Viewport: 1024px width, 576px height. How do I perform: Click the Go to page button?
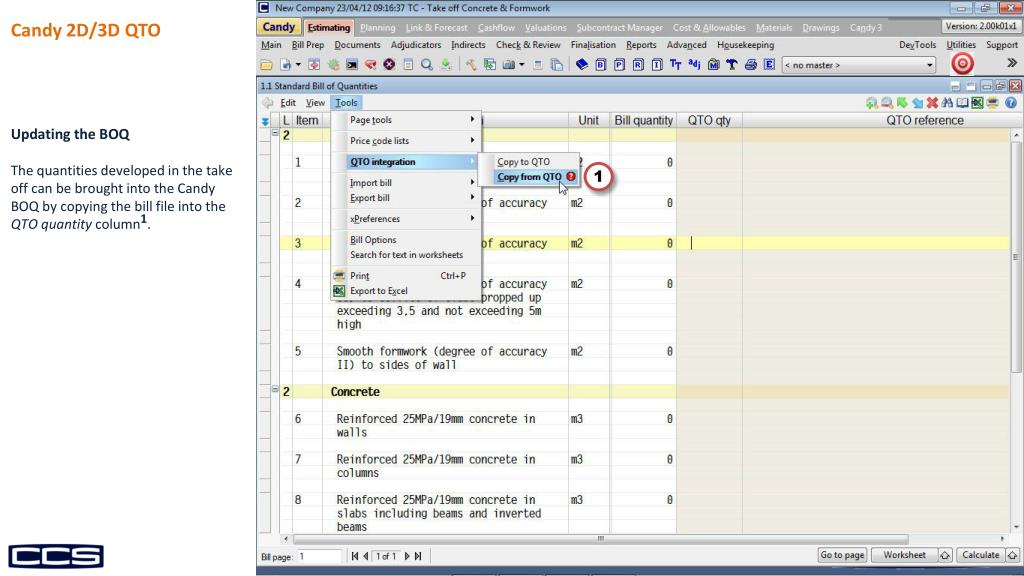[x=842, y=555]
